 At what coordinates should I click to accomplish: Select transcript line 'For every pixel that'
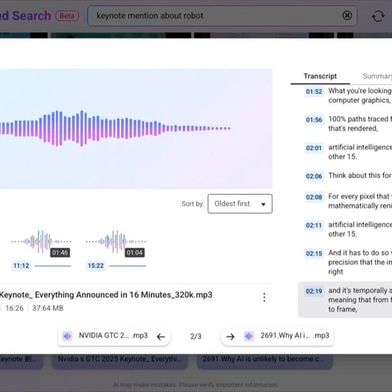(360, 201)
